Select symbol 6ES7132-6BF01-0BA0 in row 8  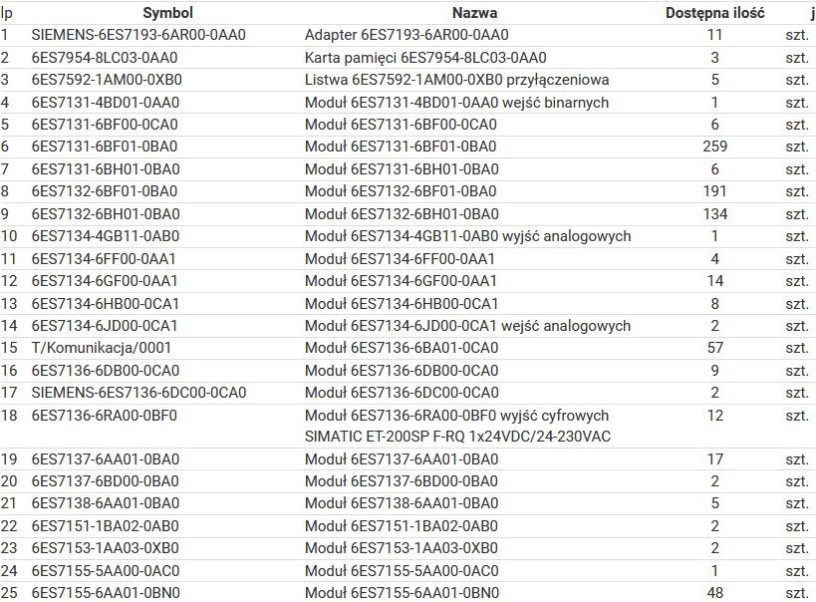pyautogui.click(x=105, y=191)
